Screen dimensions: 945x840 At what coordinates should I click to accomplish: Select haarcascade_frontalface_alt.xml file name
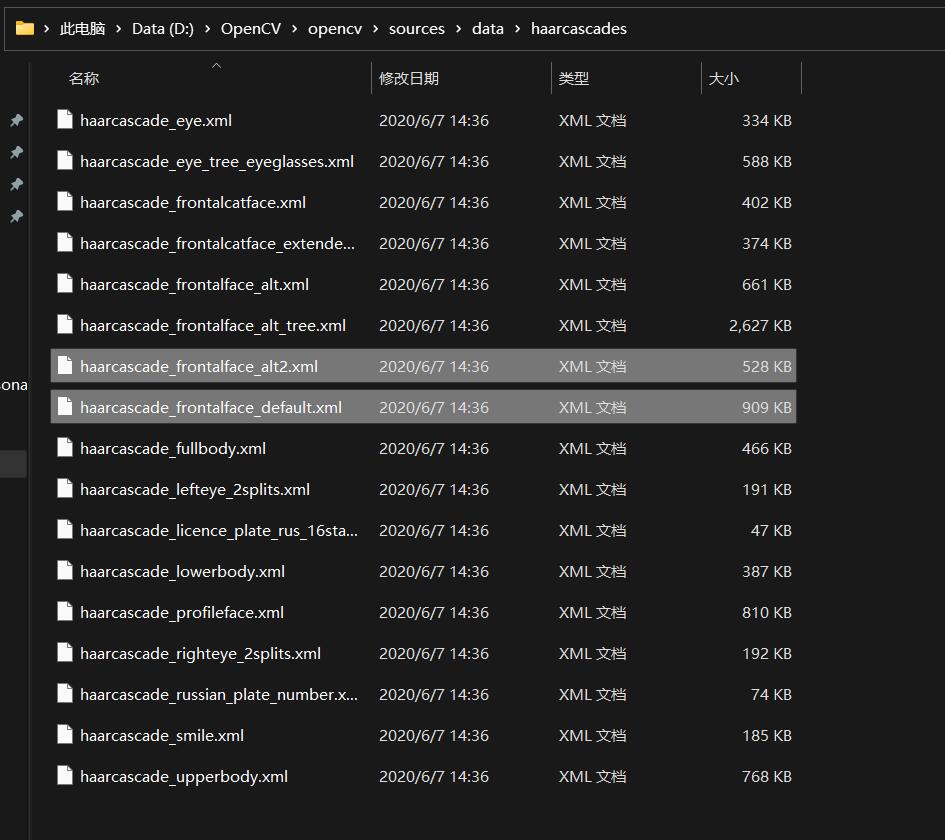click(x=194, y=284)
